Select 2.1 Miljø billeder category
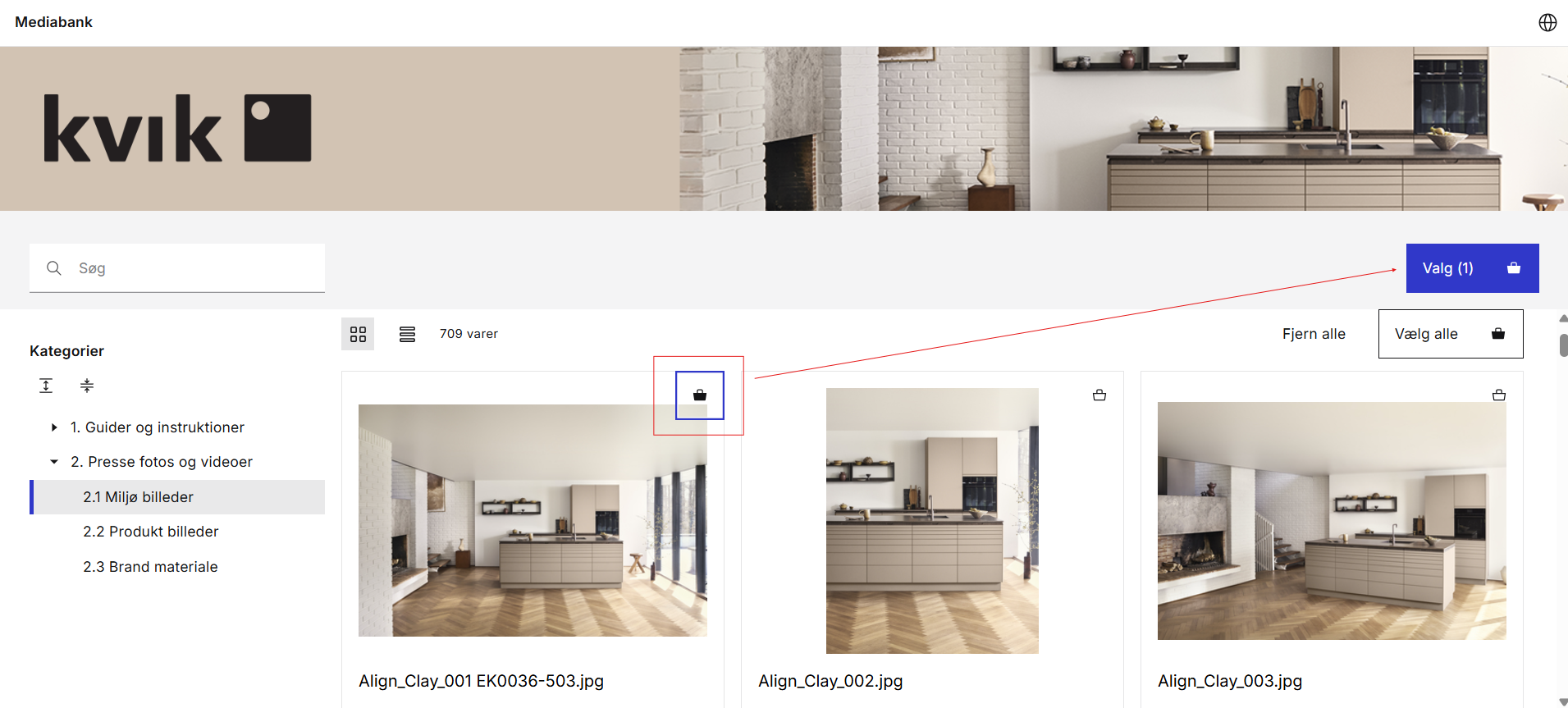 coord(138,497)
